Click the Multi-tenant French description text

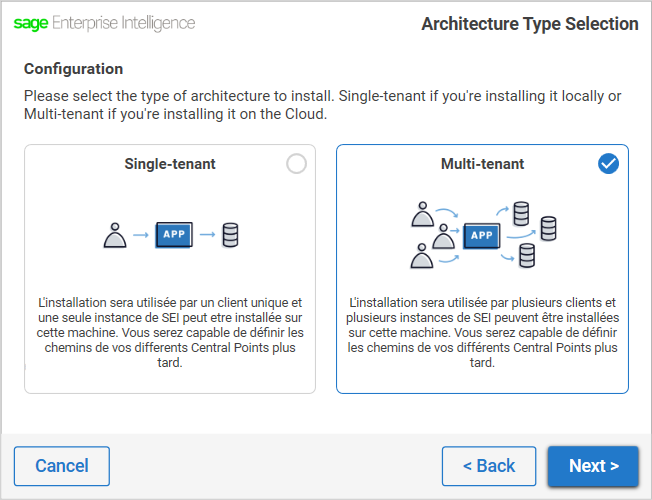pos(482,332)
